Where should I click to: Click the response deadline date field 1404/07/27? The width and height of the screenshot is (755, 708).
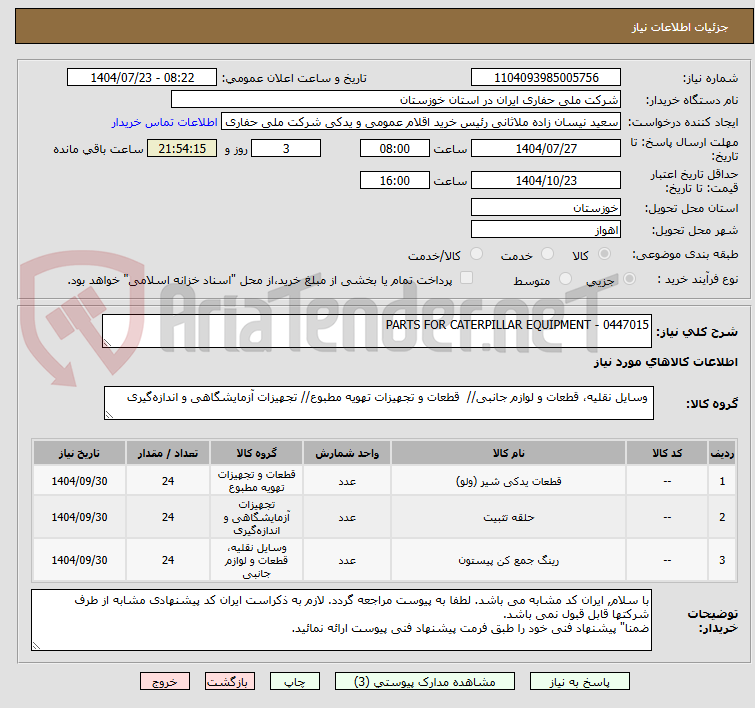pyautogui.click(x=546, y=148)
